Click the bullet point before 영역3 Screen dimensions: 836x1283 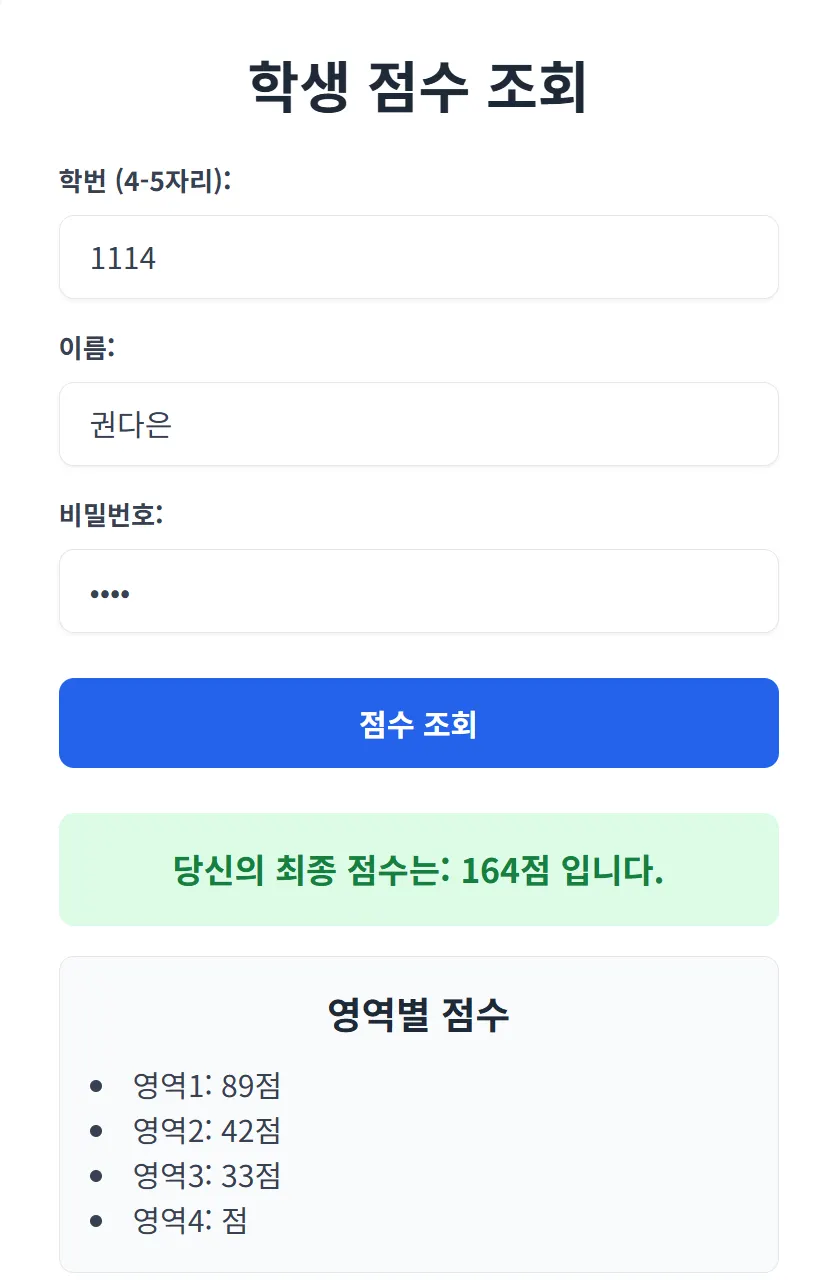pyautogui.click(x=96, y=1176)
